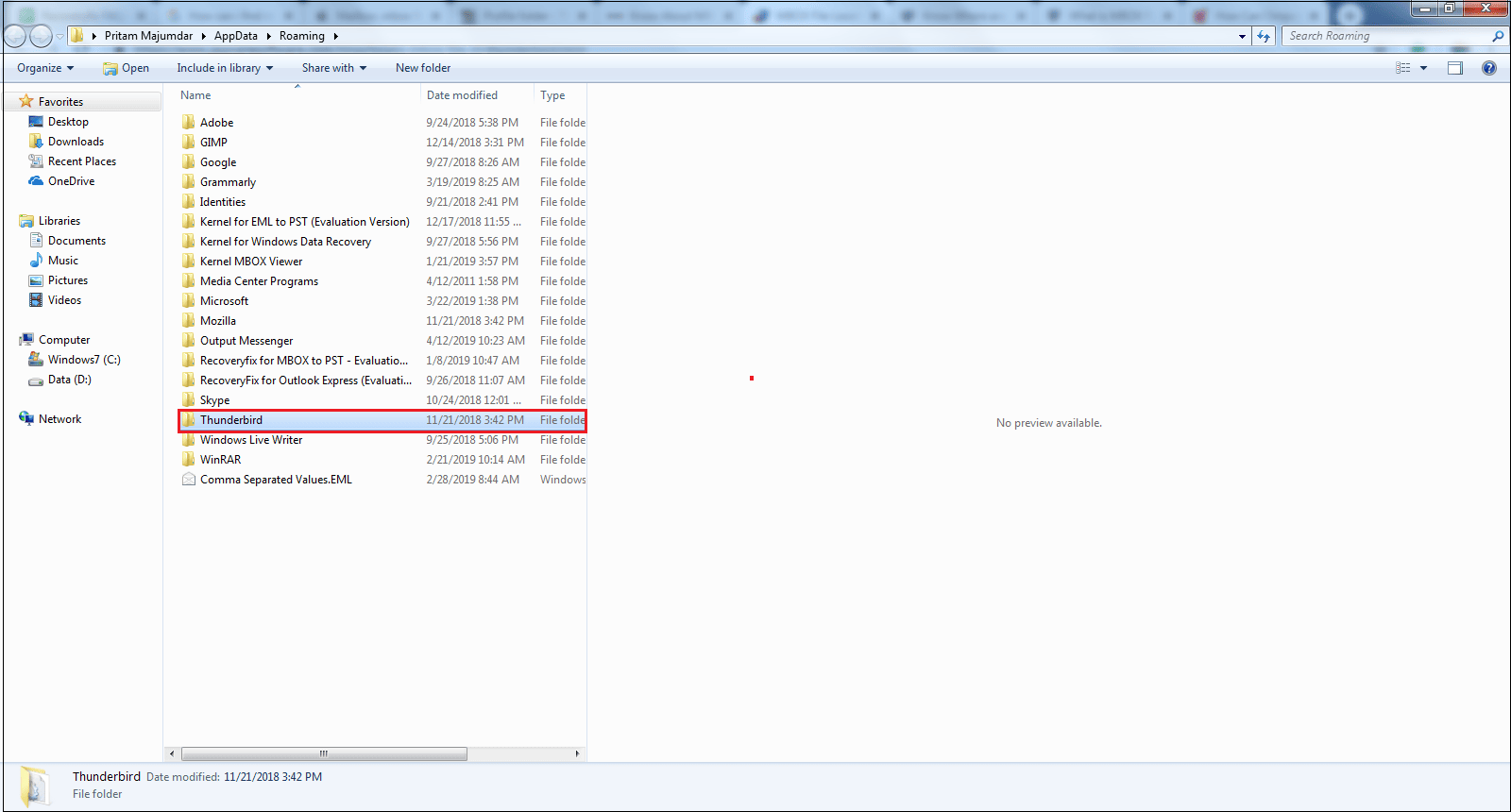Click in the Search Roaming field

click(1384, 36)
